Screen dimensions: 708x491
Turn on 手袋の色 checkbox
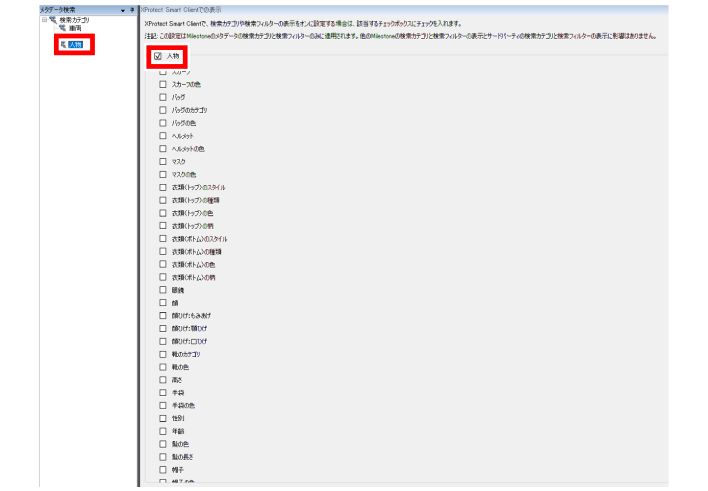(x=163, y=406)
